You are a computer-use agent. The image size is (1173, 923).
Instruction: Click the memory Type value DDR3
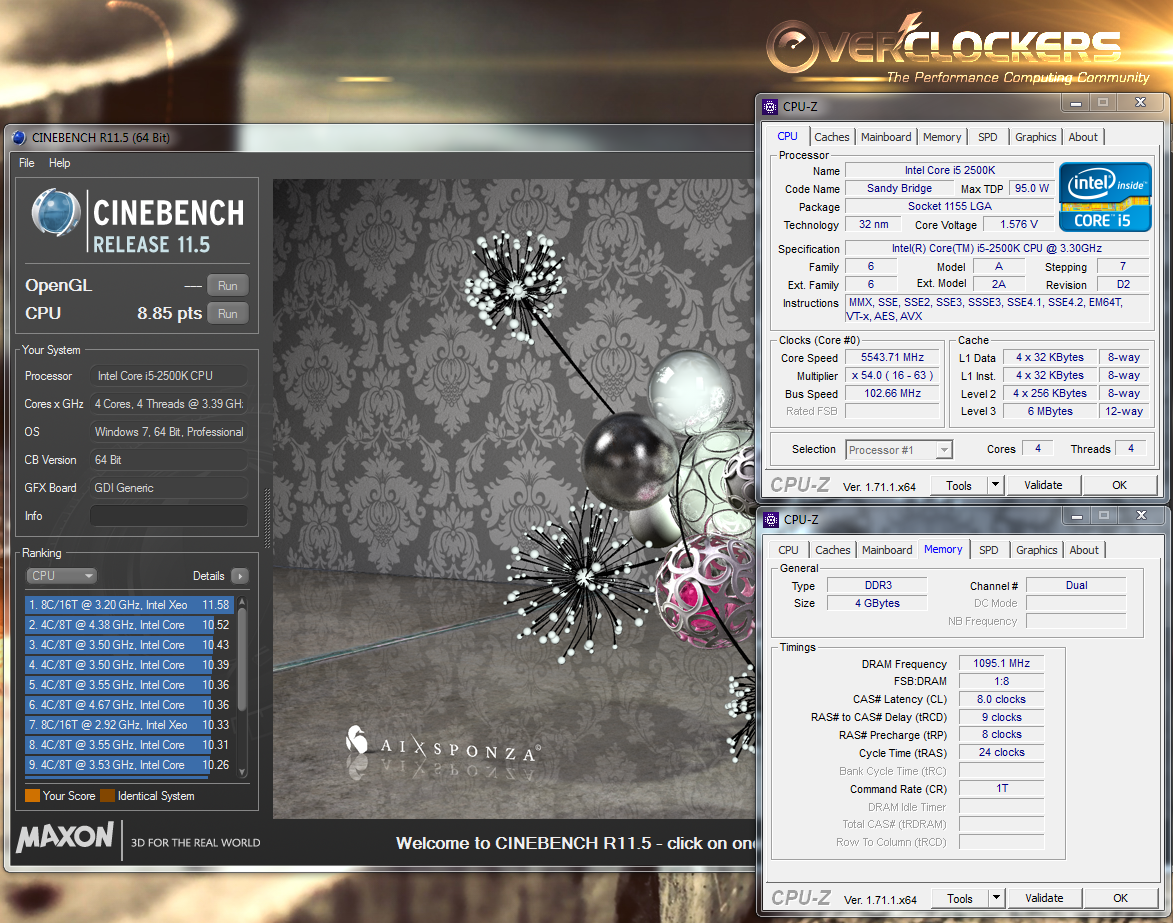(x=878, y=586)
